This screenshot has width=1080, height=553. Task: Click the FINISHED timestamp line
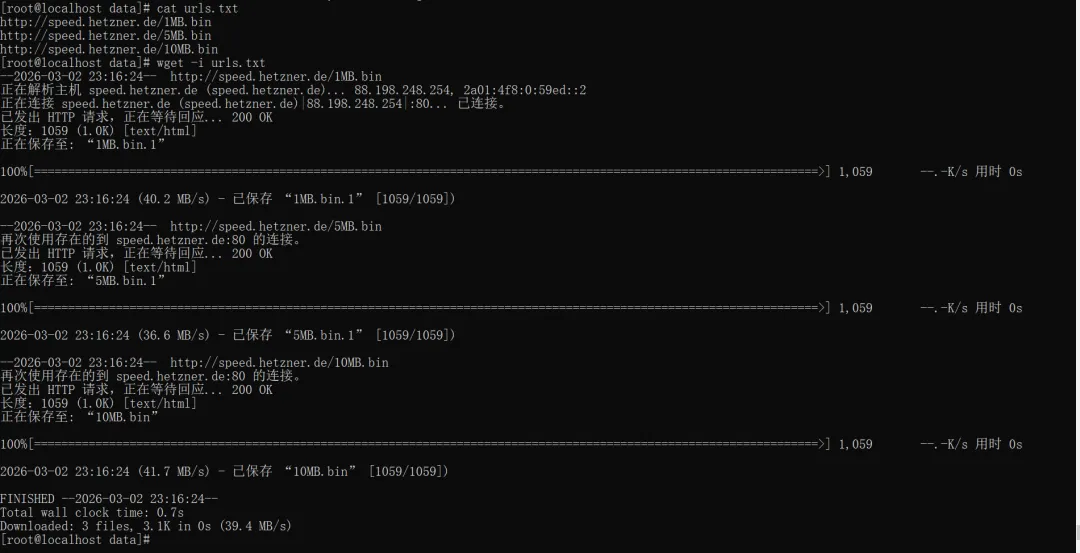(x=109, y=498)
